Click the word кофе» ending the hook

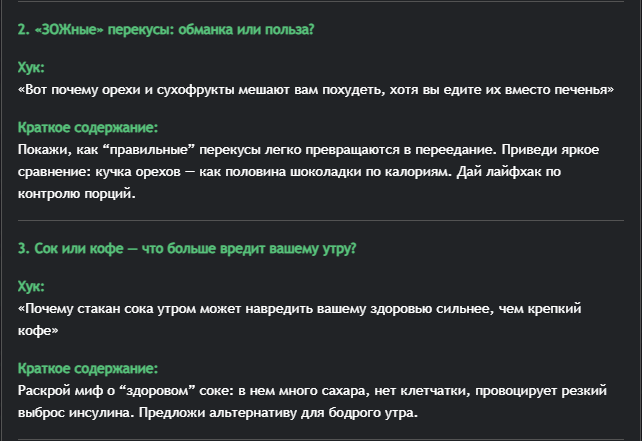coord(38,330)
